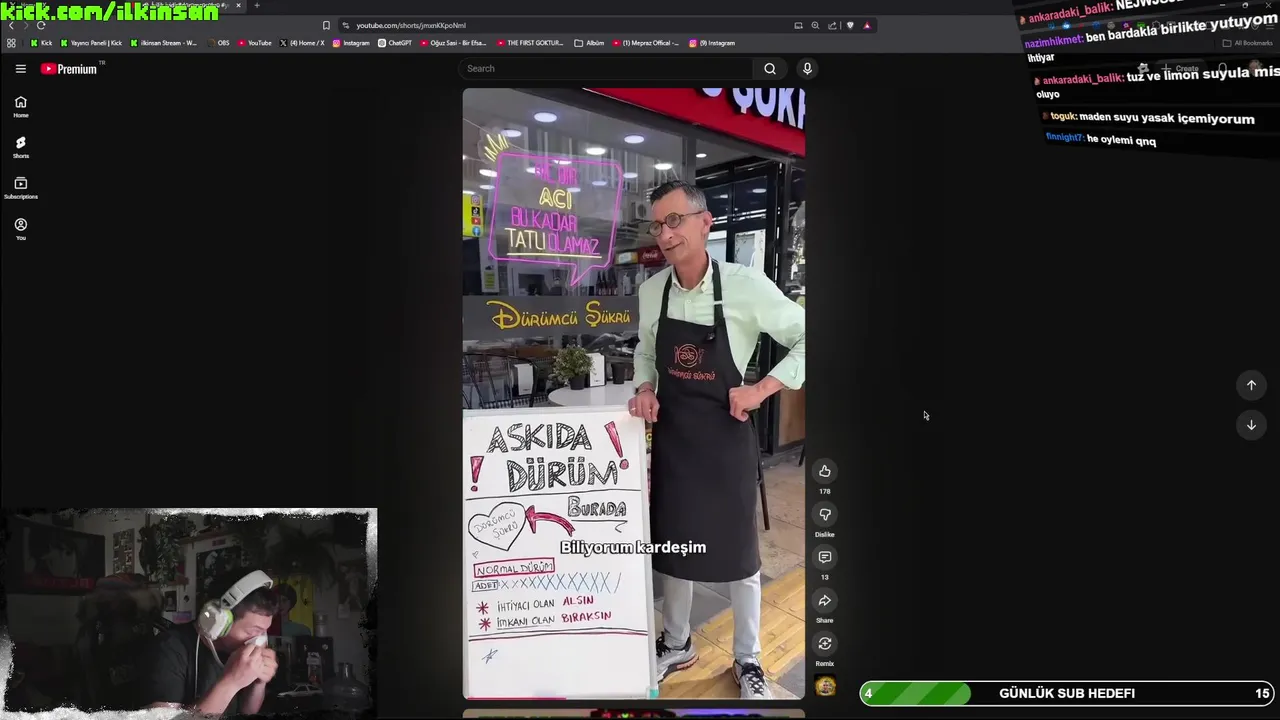Open the comments for this Short

coord(825,557)
